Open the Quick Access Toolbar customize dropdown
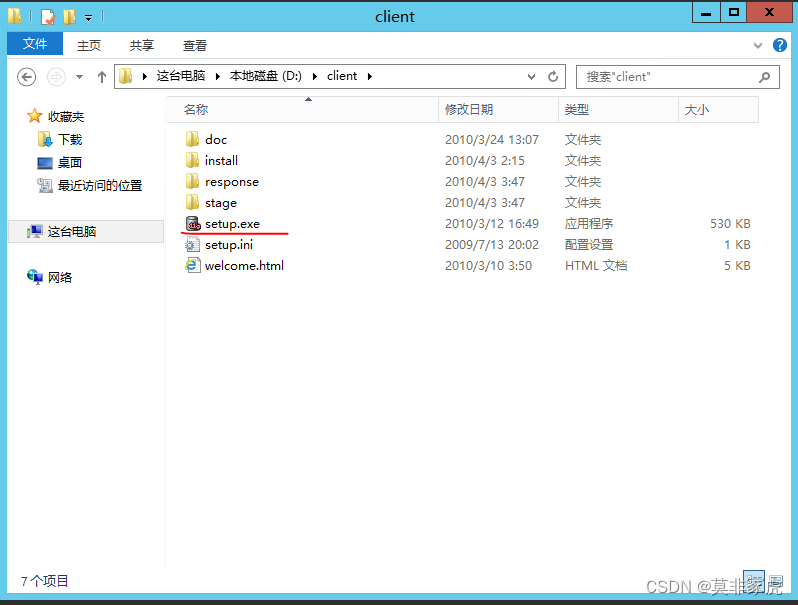798x605 pixels. 89,18
